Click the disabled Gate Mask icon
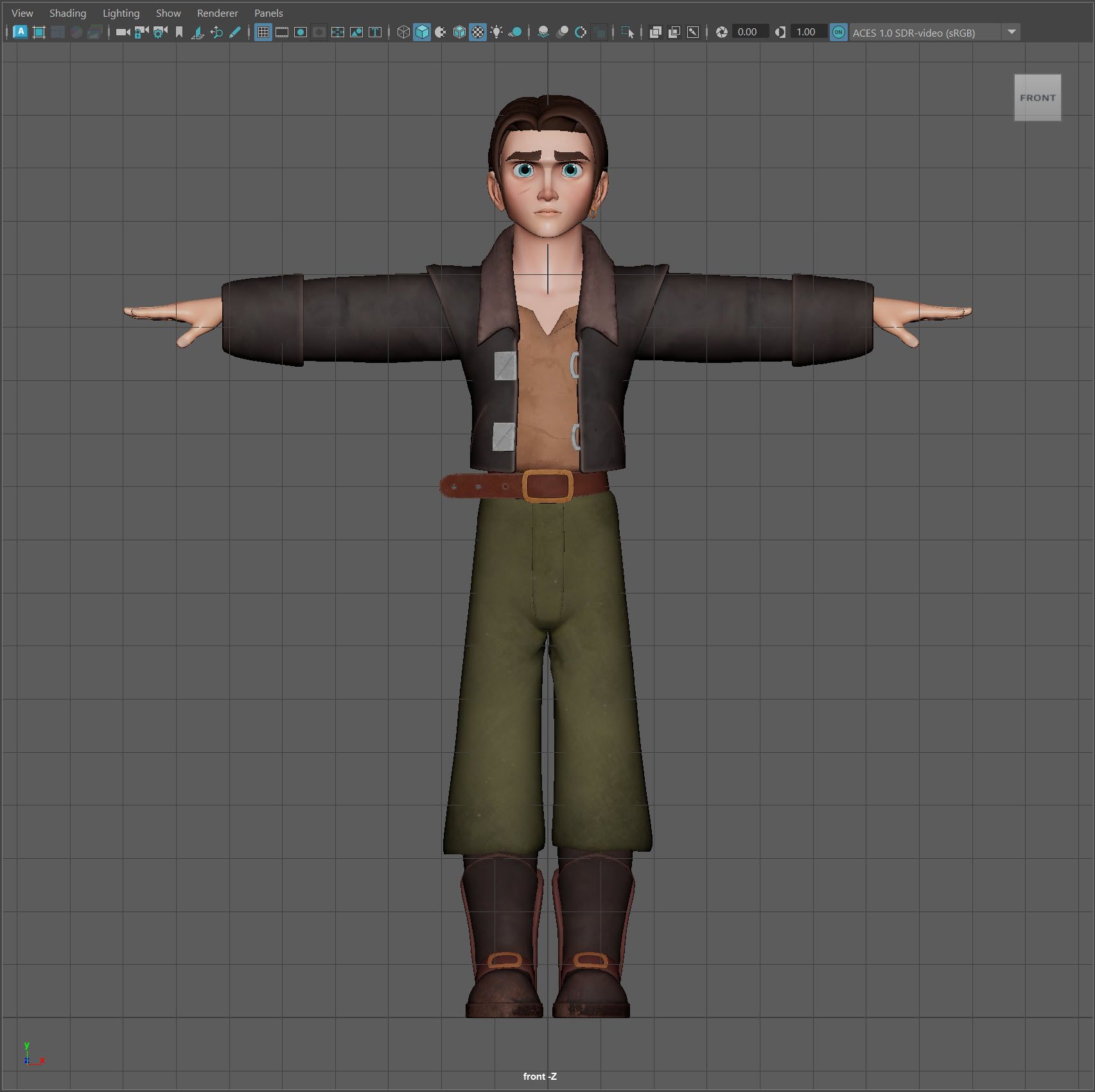This screenshot has width=1095, height=1092. (319, 32)
